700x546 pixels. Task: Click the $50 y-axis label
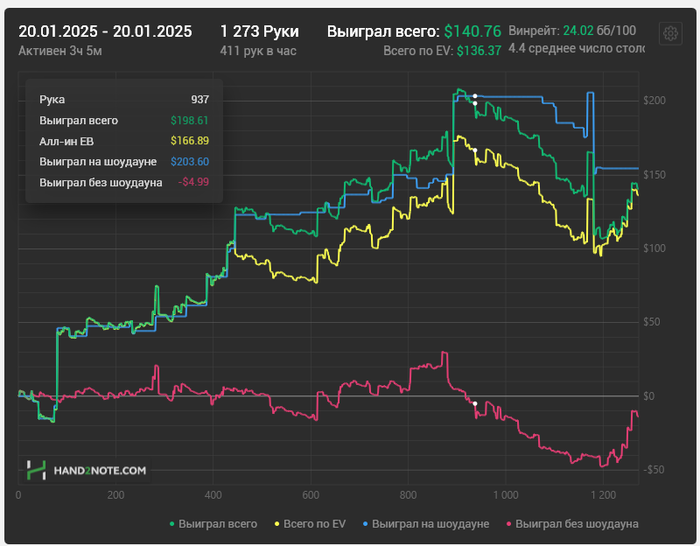[652, 322]
